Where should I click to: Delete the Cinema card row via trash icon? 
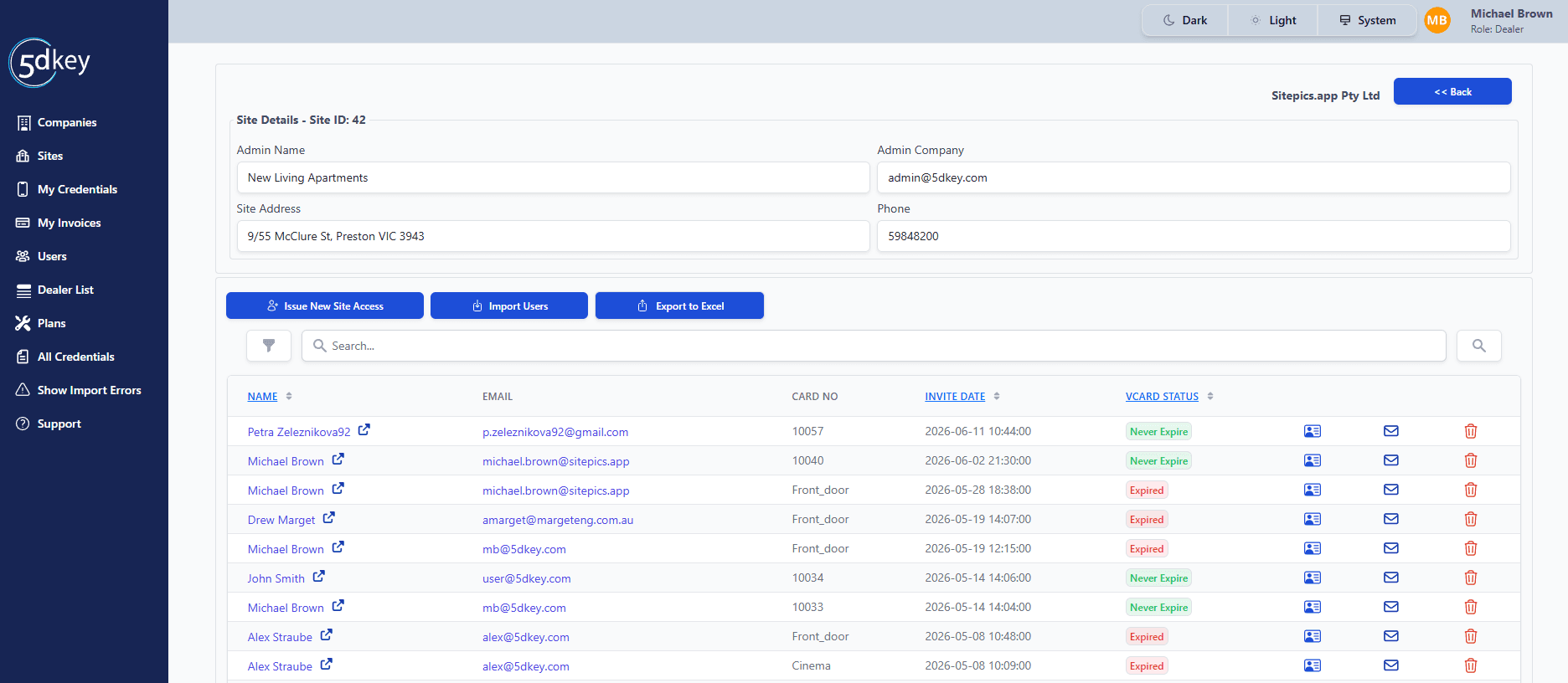[x=1471, y=665]
